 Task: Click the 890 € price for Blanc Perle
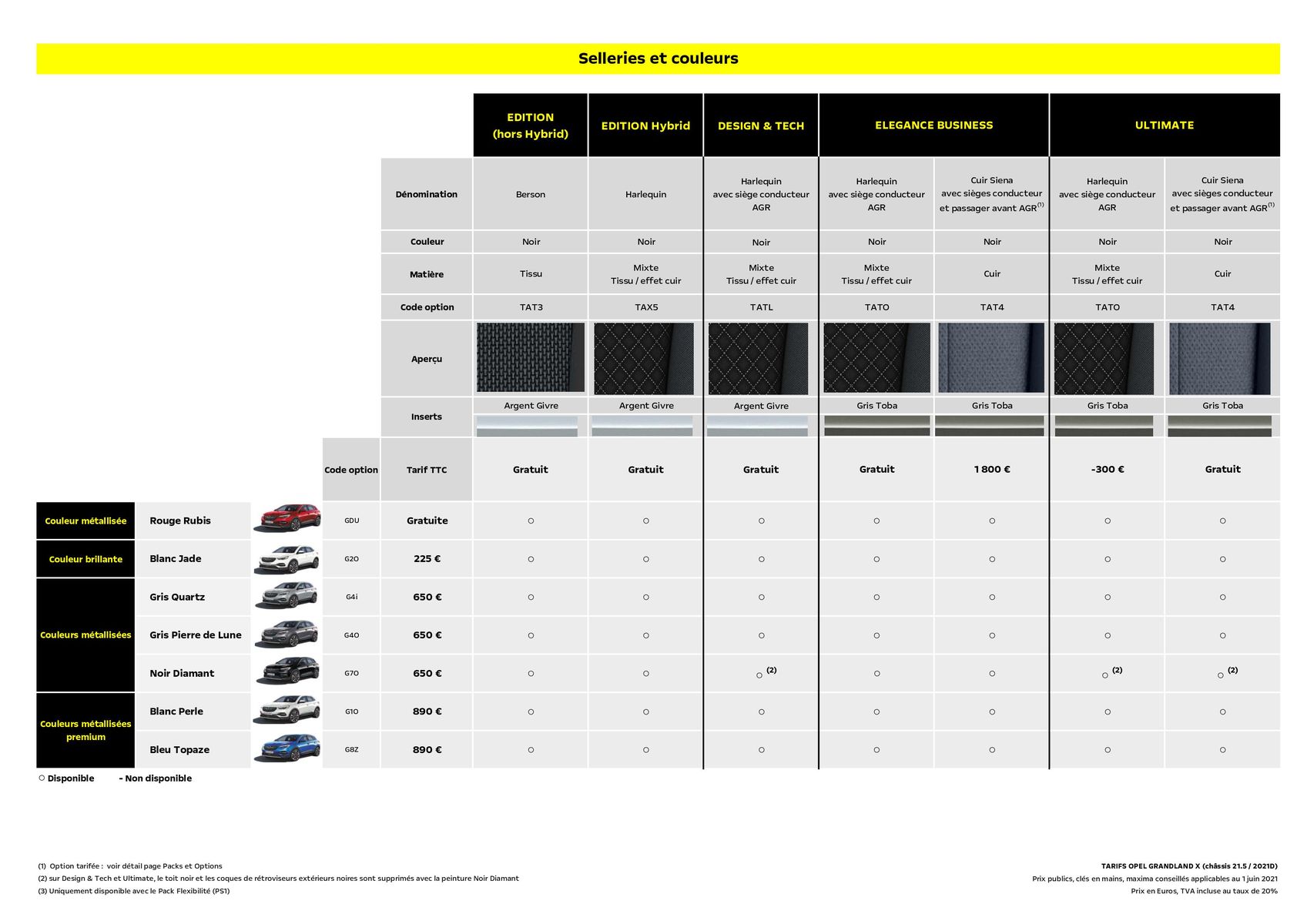tap(427, 711)
